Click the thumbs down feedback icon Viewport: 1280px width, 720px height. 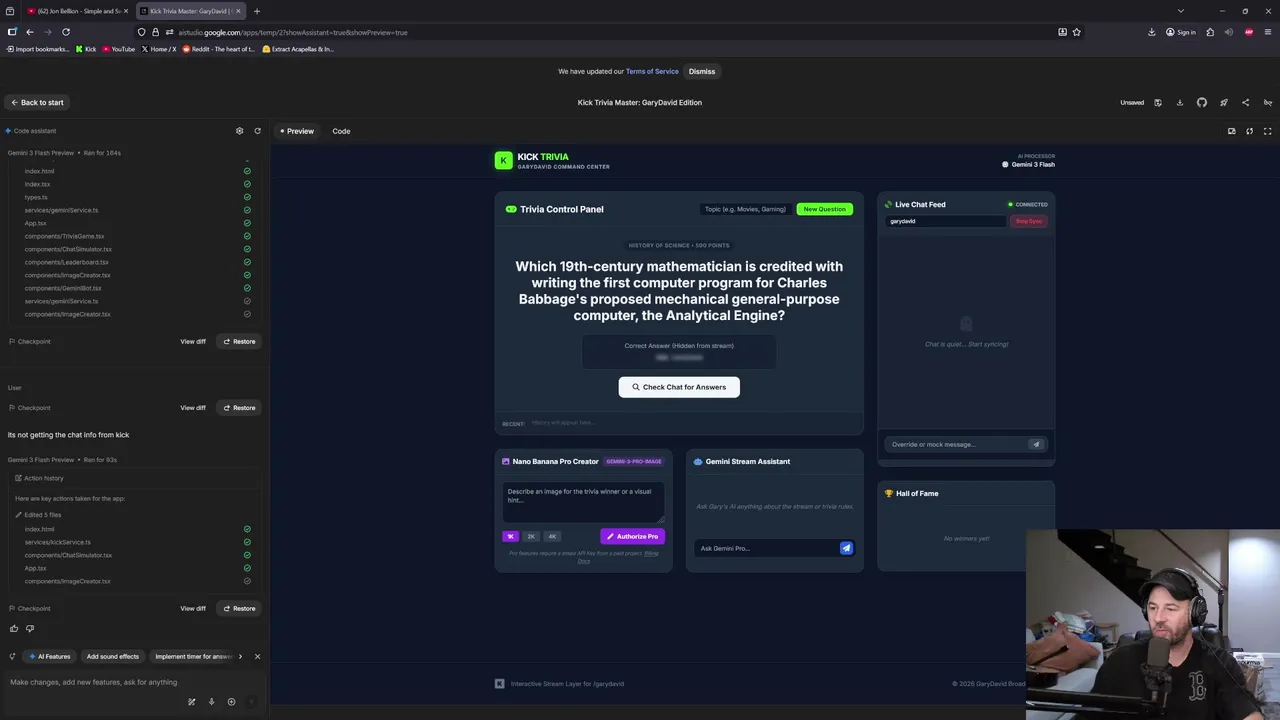(30, 628)
